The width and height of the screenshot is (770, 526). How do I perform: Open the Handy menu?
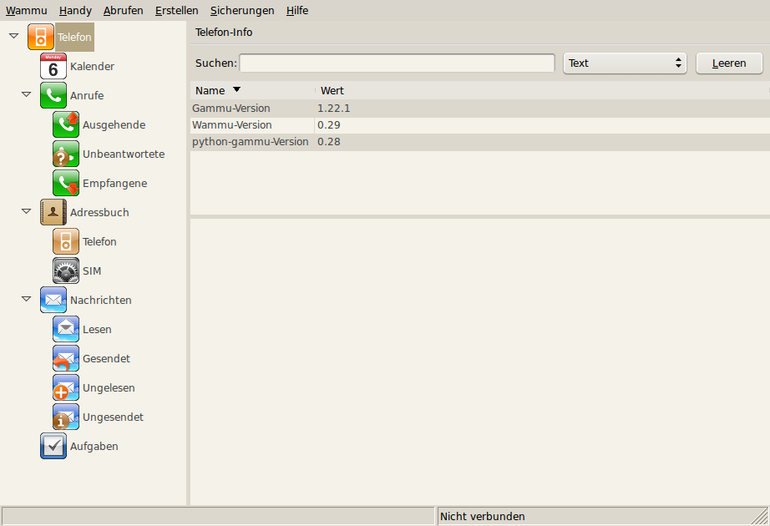[75, 10]
